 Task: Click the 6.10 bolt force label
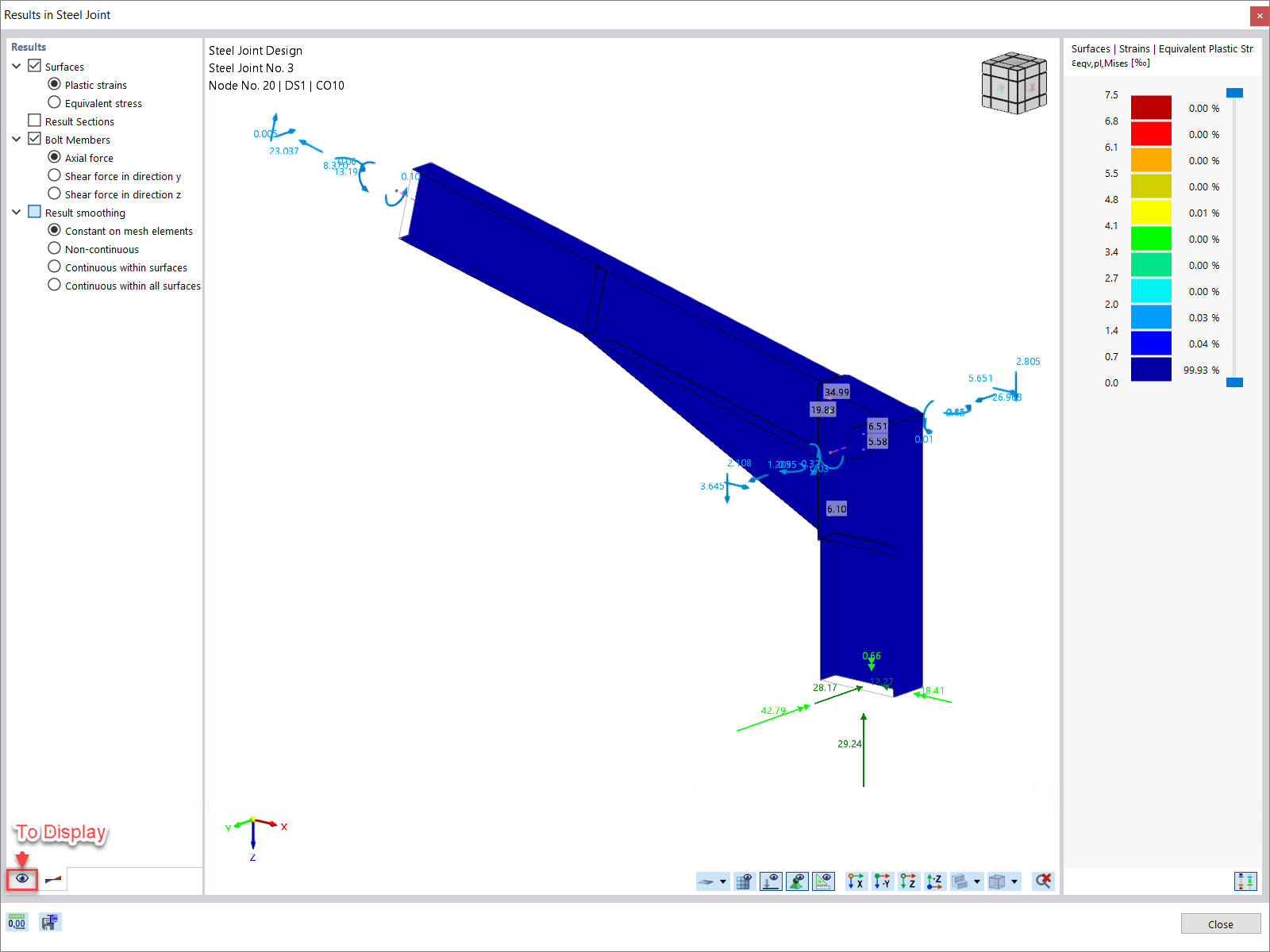(837, 509)
